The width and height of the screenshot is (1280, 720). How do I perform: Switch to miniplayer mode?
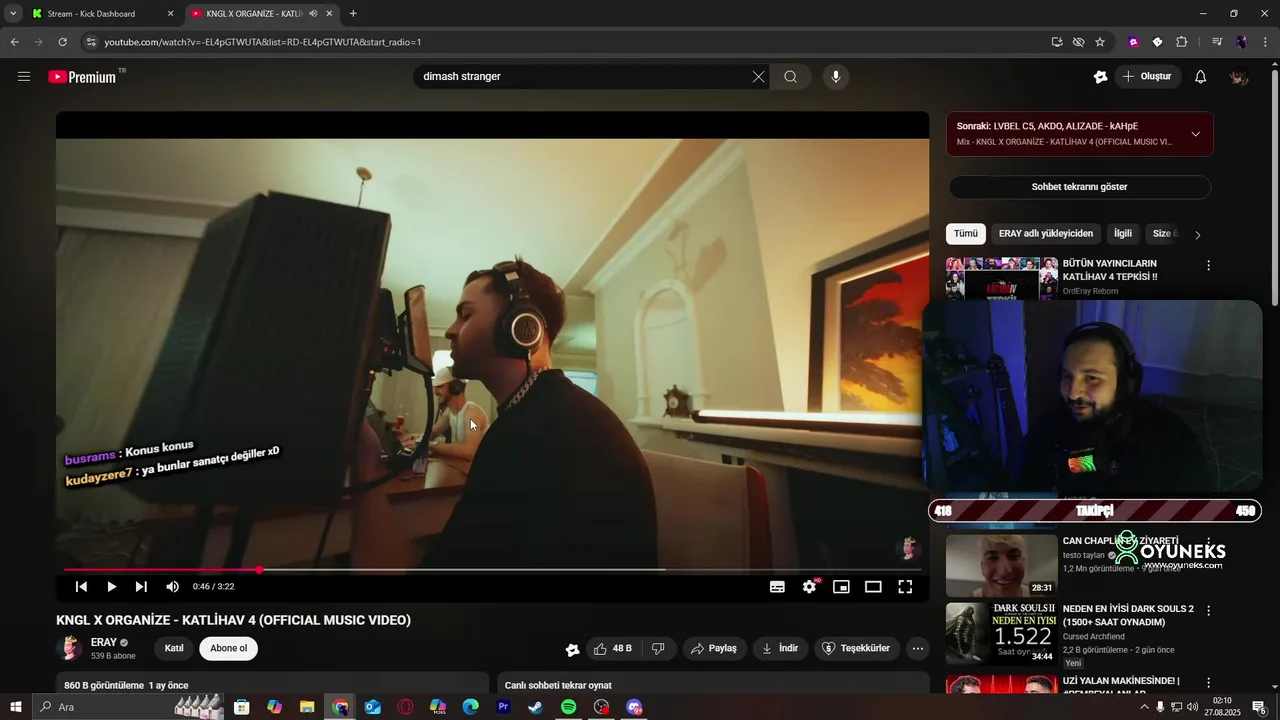point(841,587)
